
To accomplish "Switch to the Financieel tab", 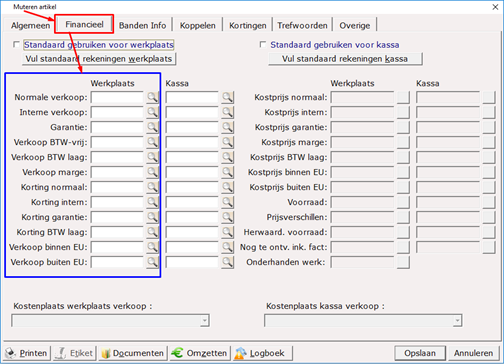I will pyautogui.click(x=84, y=24).
